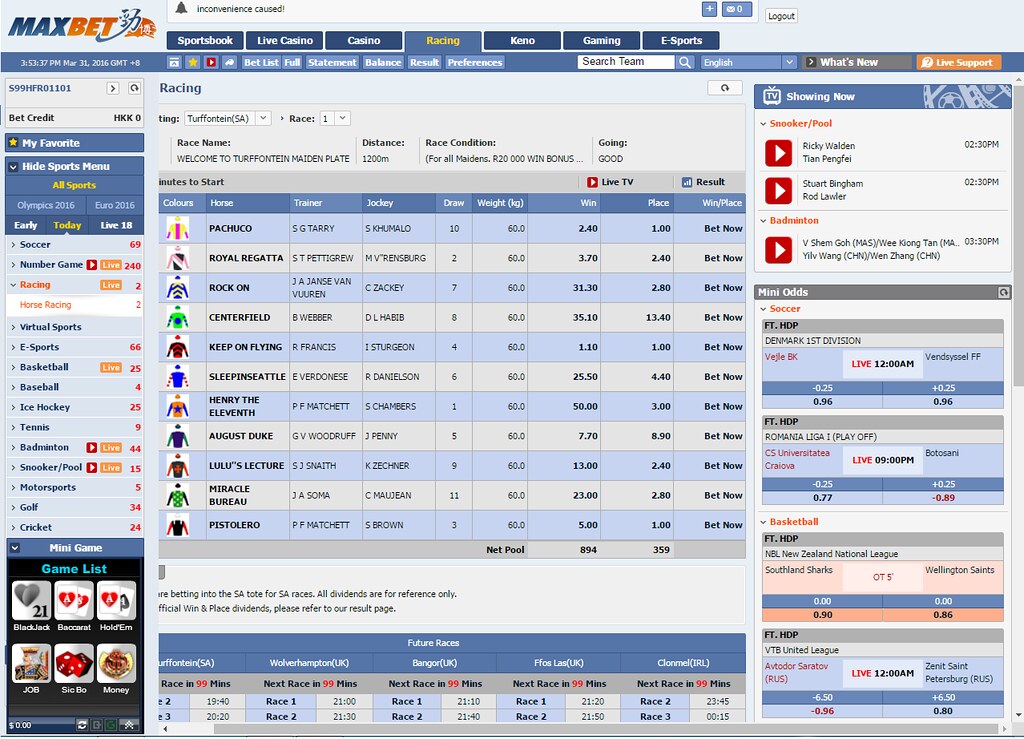Click the mini game balance refresh icon
Screen dimensions: 1024x739
(82, 725)
